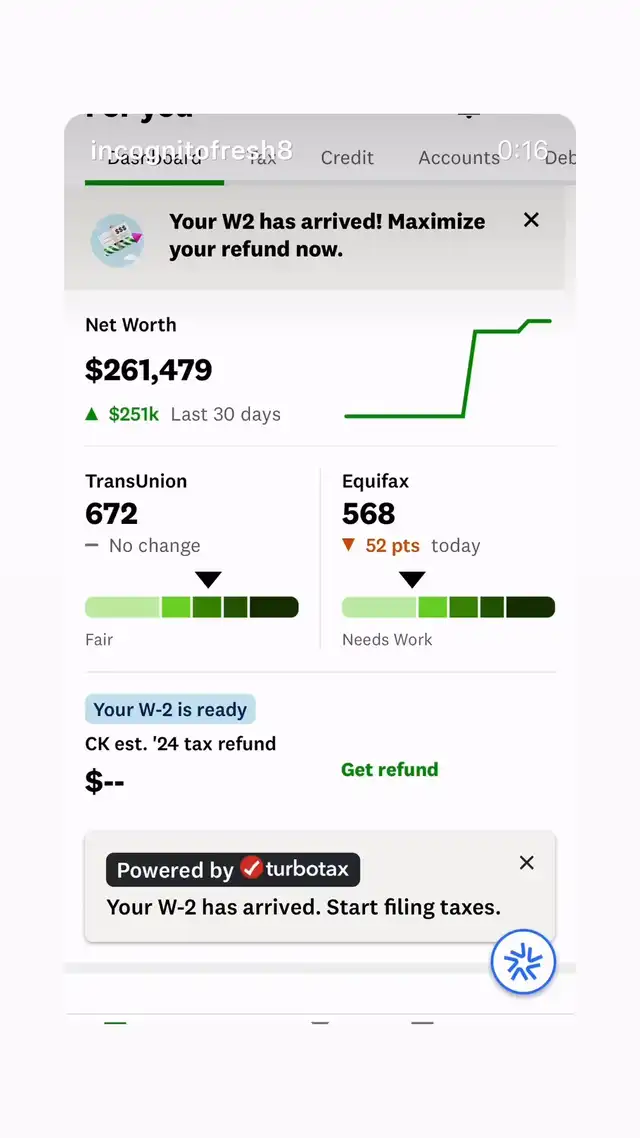
Task: Tap the Your W-2 is ready badge
Action: point(170,710)
